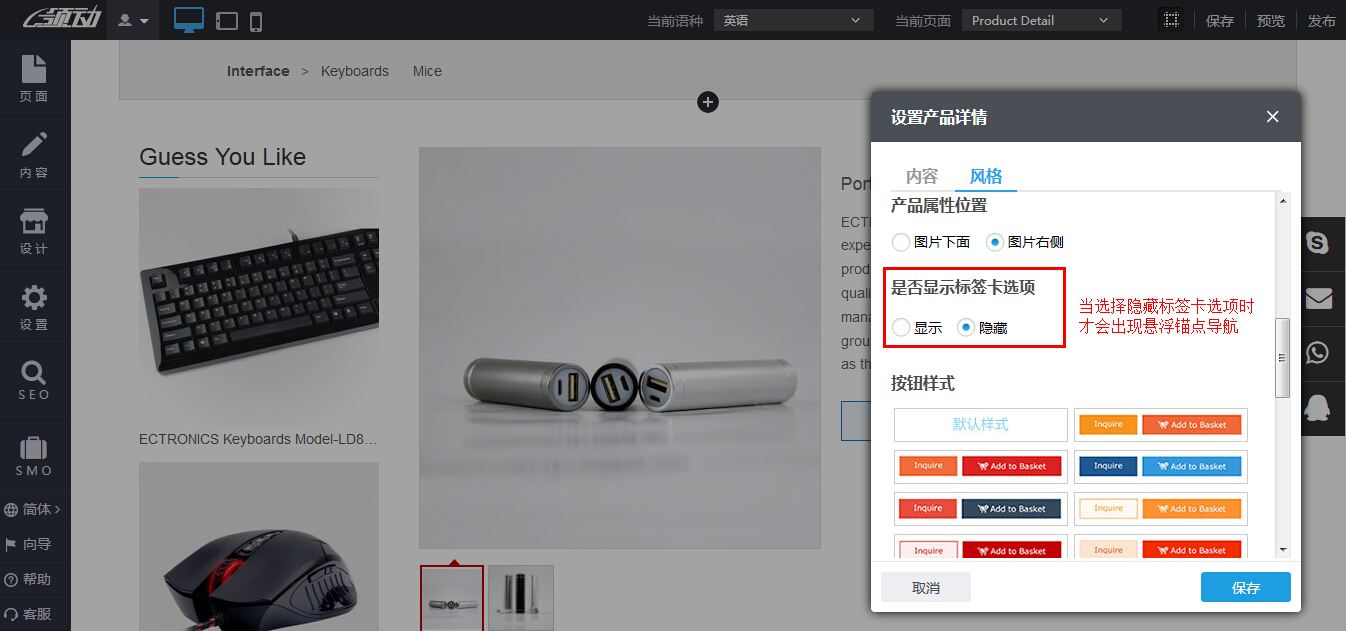Click the blue 保存 button in dialog

[x=1245, y=587]
